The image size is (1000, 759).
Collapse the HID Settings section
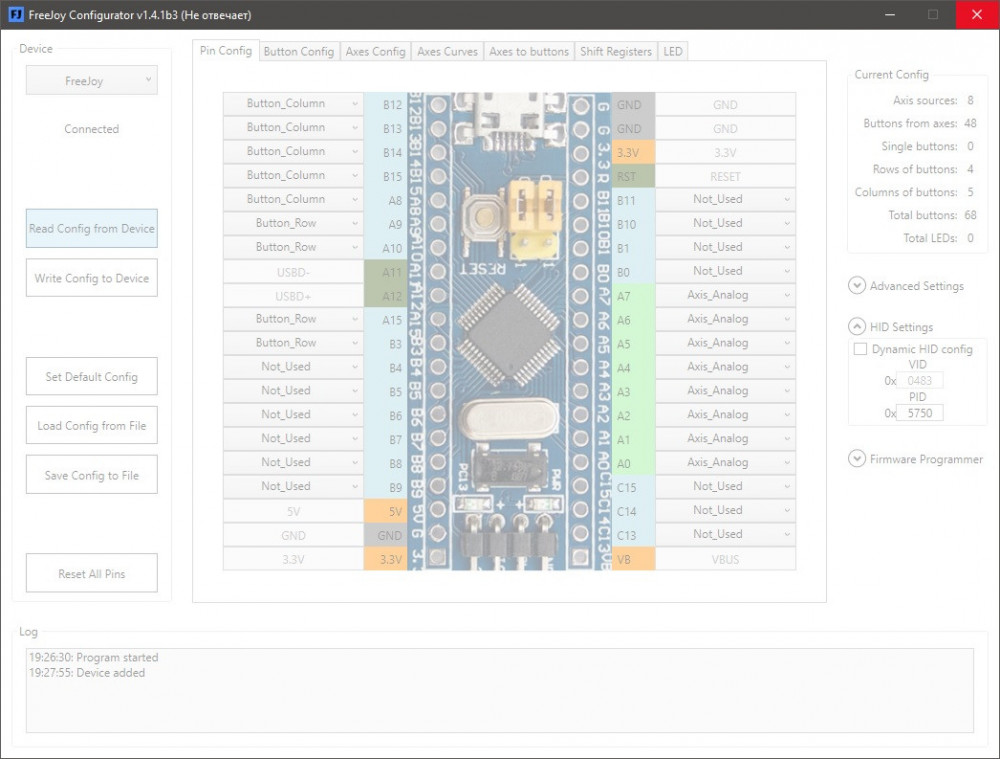[x=857, y=327]
